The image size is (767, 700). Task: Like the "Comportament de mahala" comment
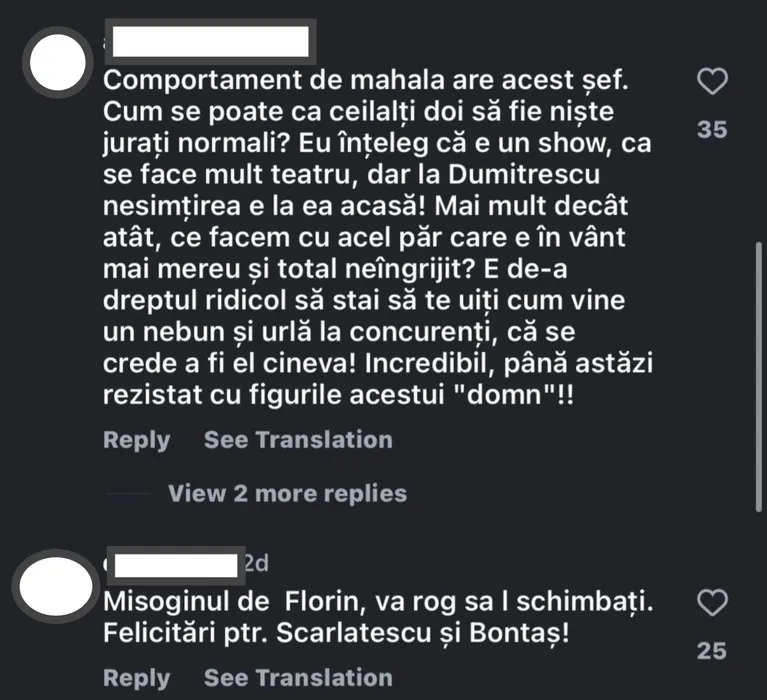pos(711,83)
